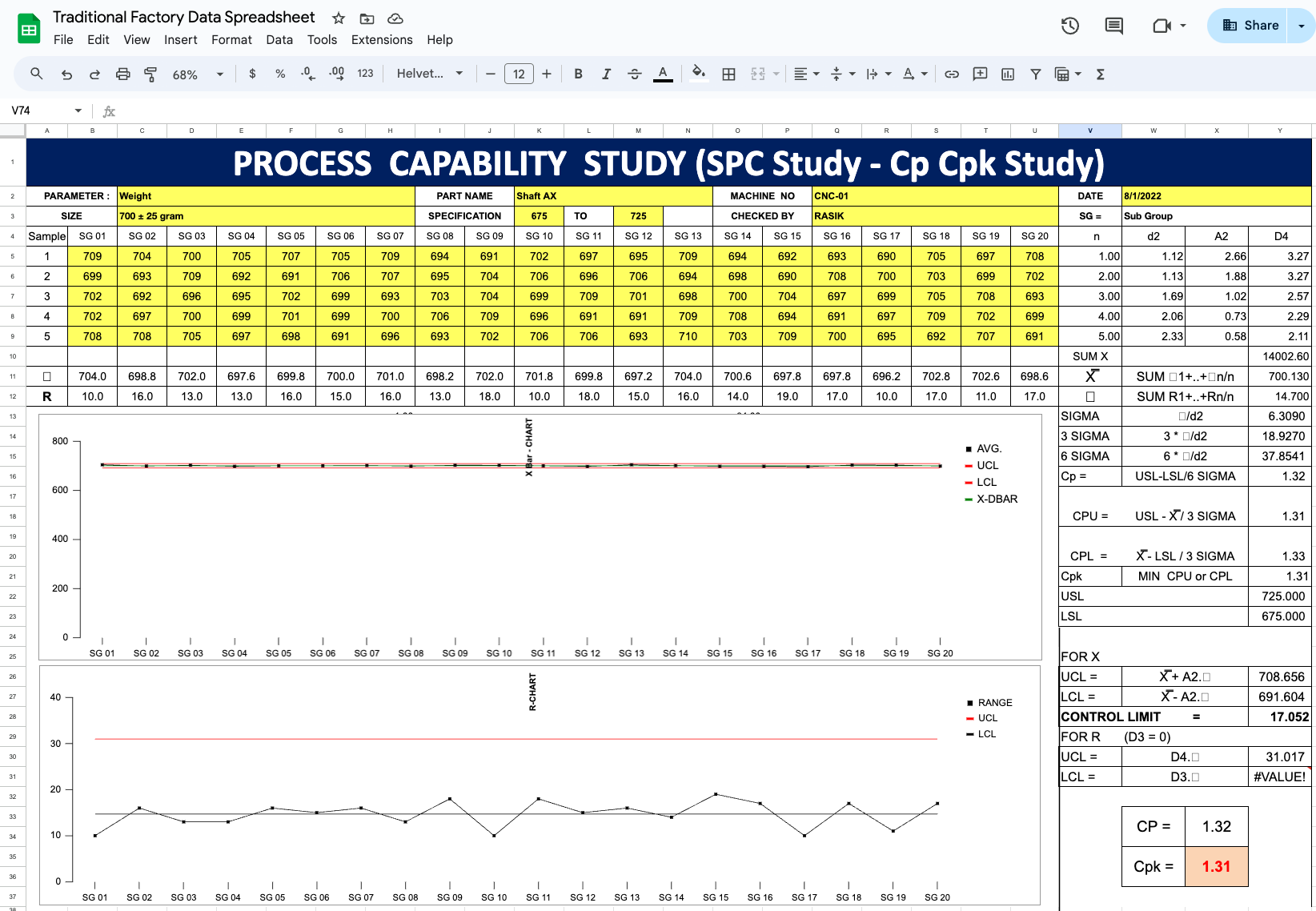1316x911 pixels.
Task: Insert a link using the link icon
Action: (x=952, y=74)
